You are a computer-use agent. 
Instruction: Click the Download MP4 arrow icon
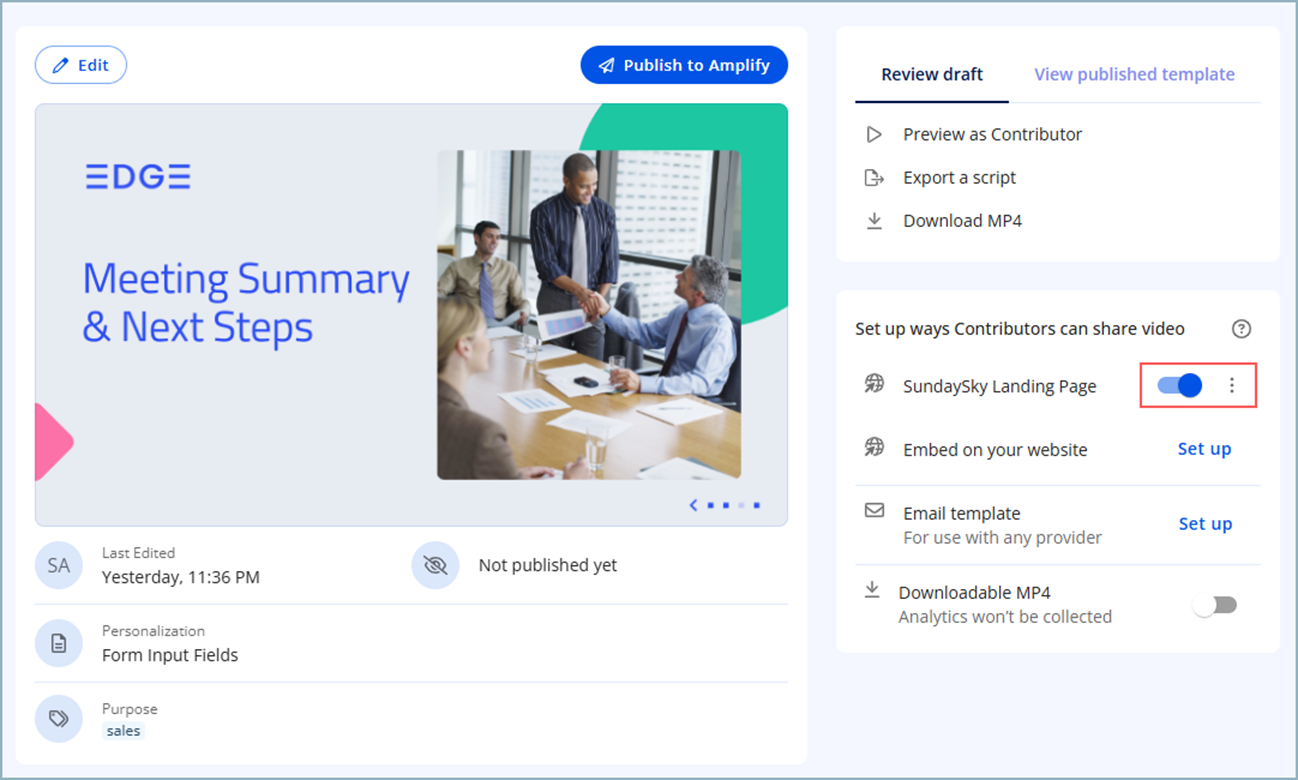(874, 221)
